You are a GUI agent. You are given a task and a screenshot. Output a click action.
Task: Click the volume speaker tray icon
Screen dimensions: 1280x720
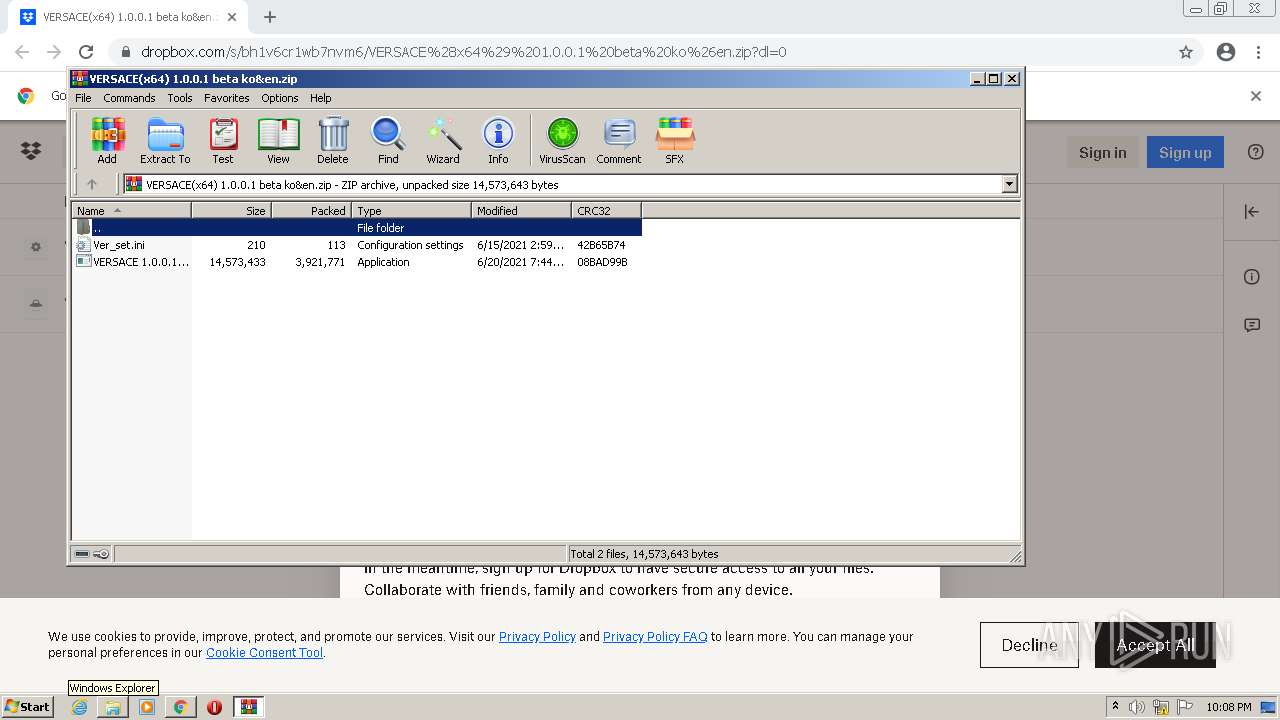(1137, 707)
